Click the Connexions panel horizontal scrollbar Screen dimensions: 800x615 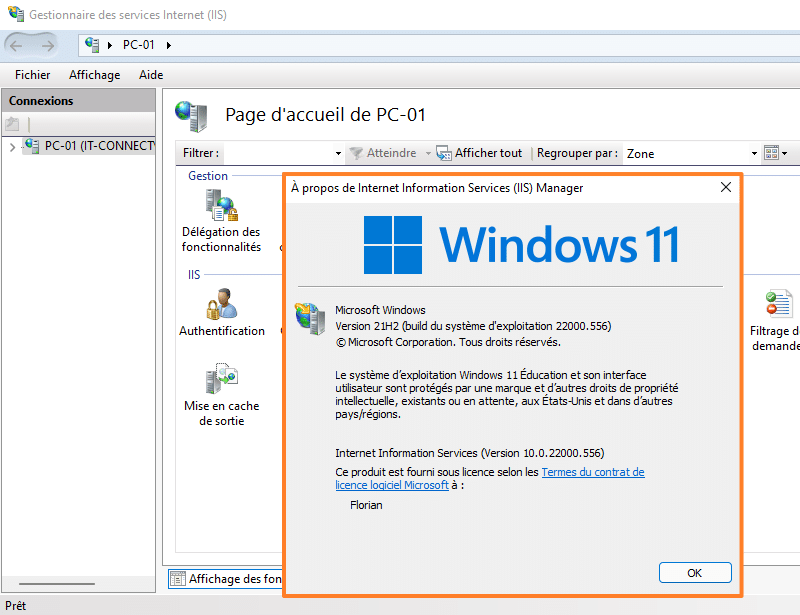[x=57, y=583]
